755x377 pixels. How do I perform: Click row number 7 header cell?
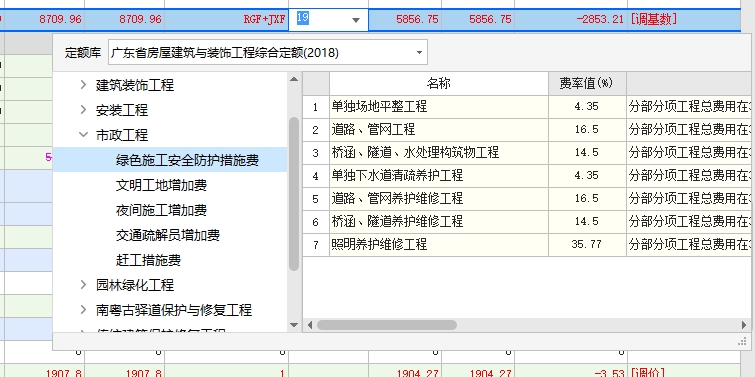click(316, 245)
